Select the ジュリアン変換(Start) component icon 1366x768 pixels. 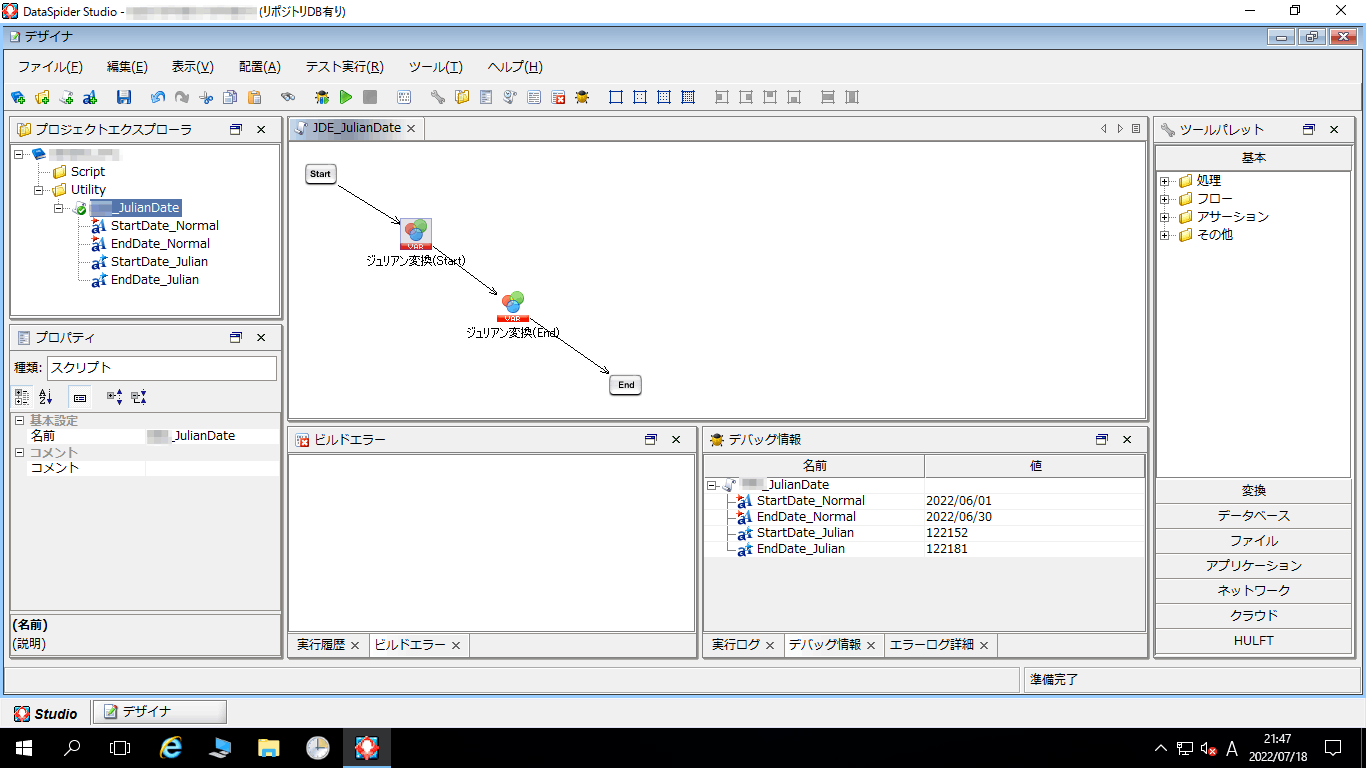pyautogui.click(x=416, y=234)
